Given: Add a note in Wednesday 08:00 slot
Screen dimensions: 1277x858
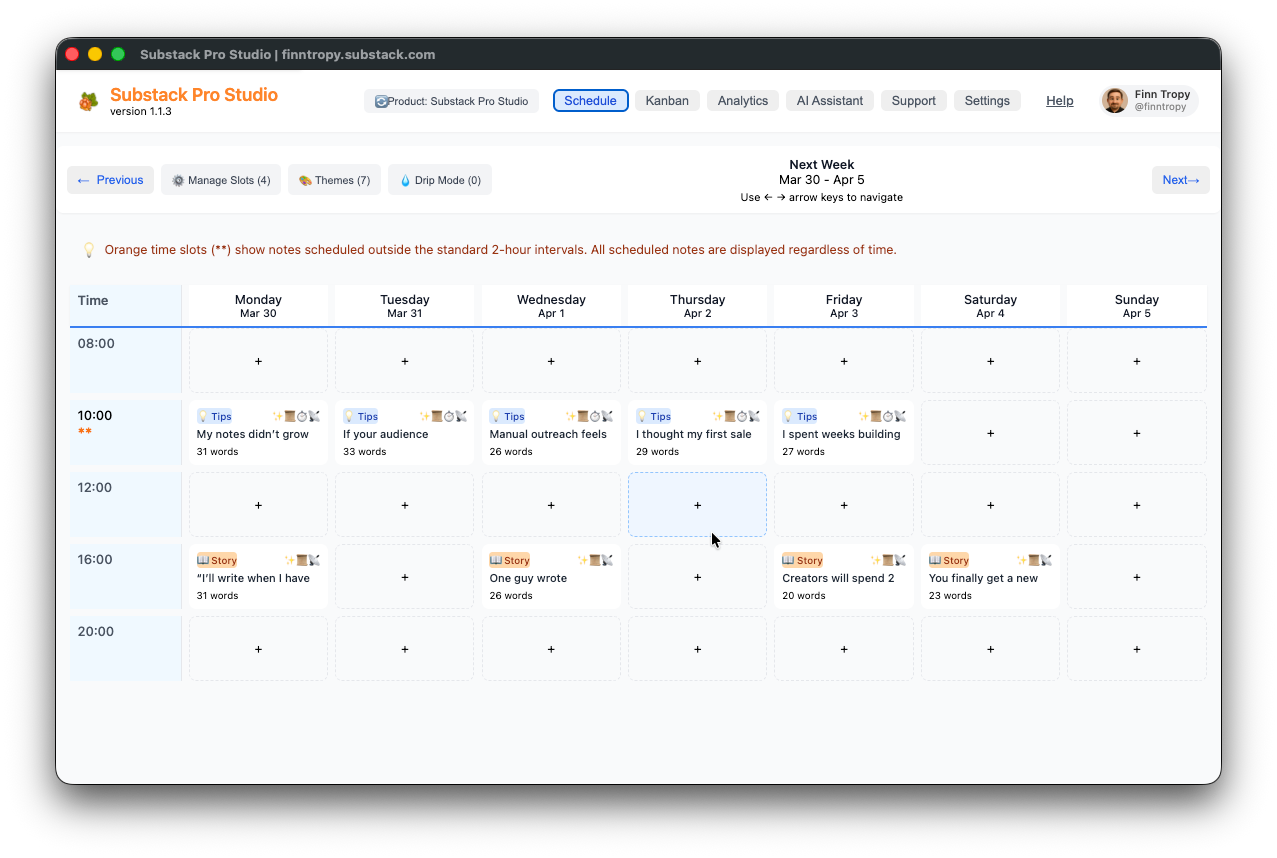Looking at the screenshot, I should pos(551,361).
